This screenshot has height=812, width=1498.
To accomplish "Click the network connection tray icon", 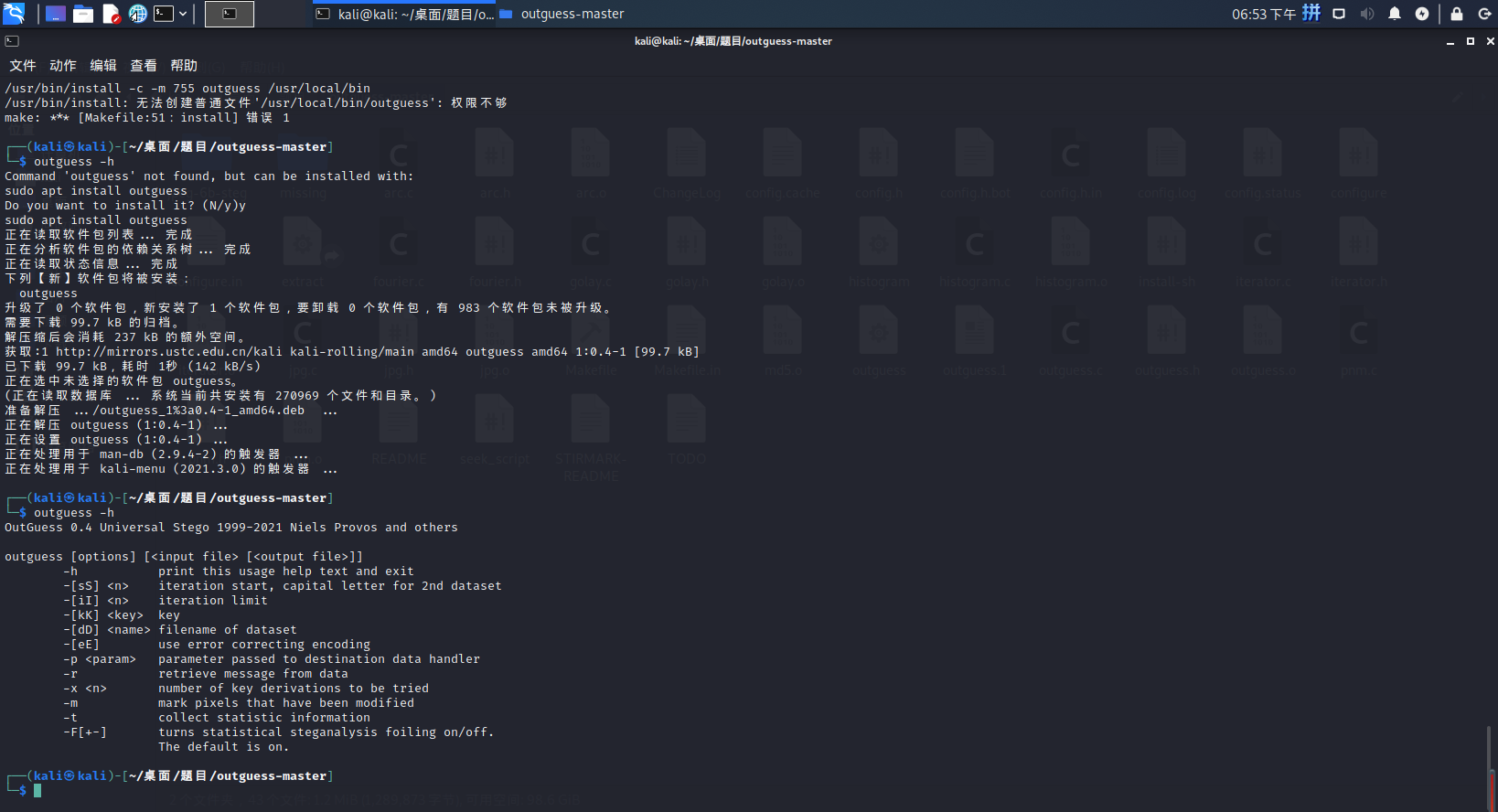I will click(1339, 14).
